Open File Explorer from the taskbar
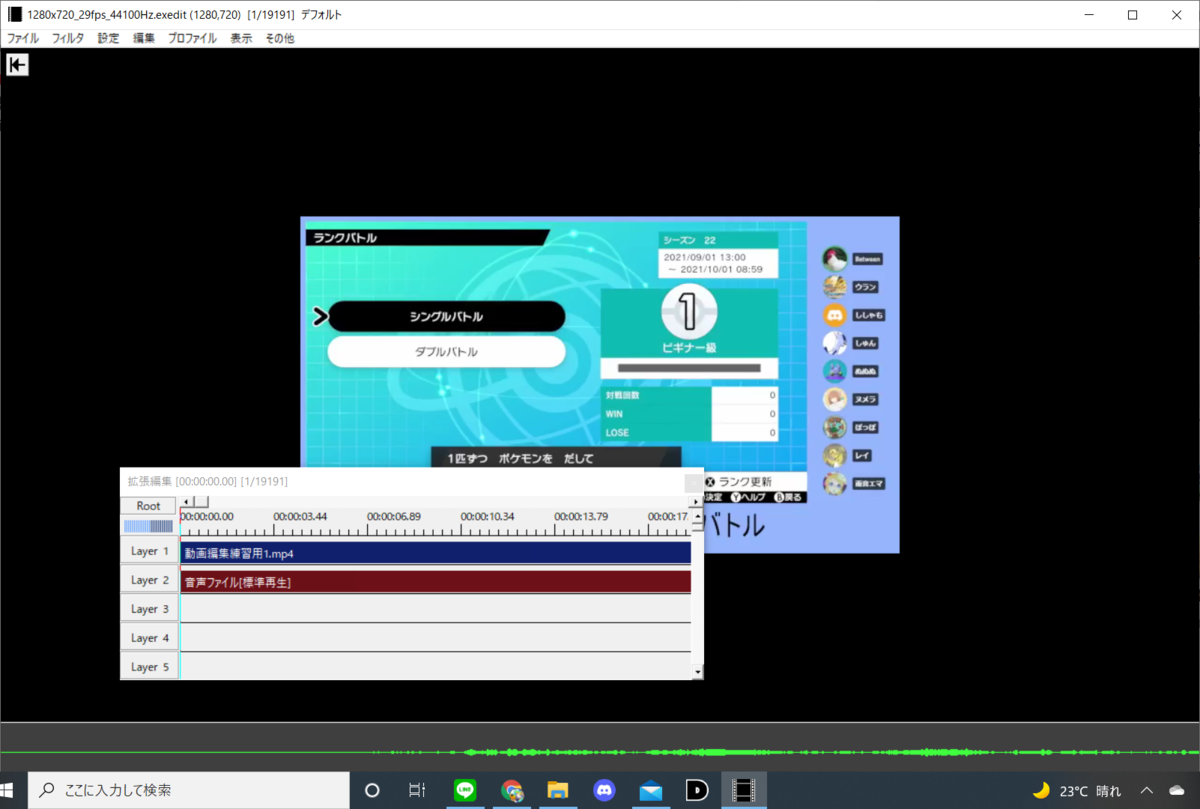The image size is (1200, 809). [x=558, y=790]
